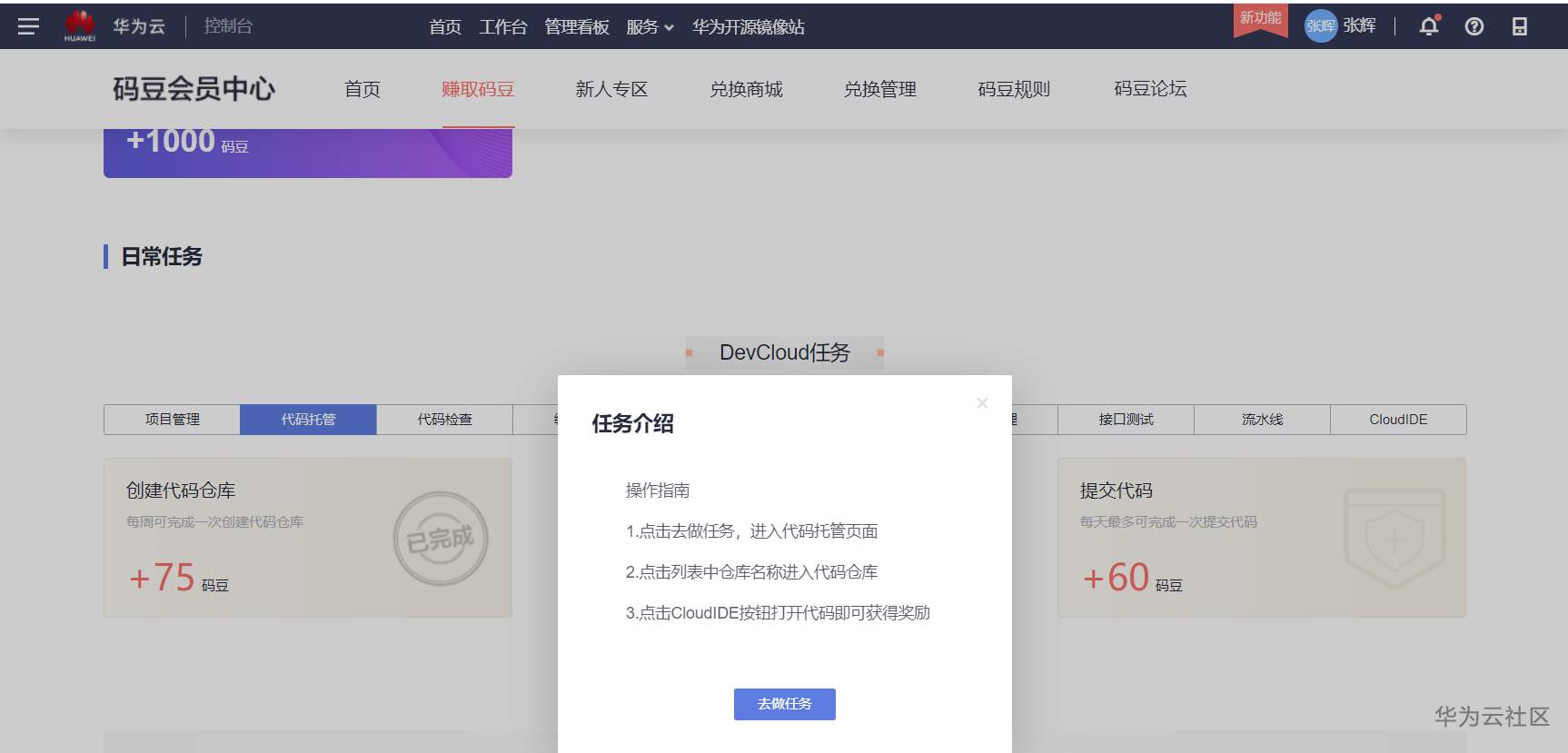
Task: Open the 提交代码 task card
Action: point(1262,538)
